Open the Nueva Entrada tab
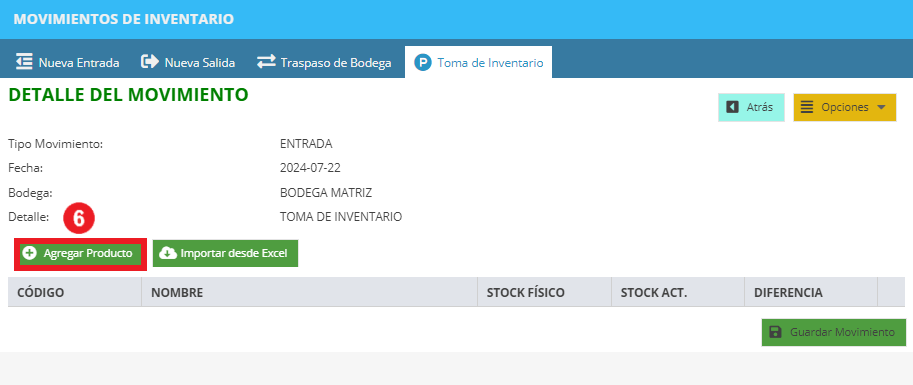Image resolution: width=913 pixels, height=385 pixels. coord(68,62)
